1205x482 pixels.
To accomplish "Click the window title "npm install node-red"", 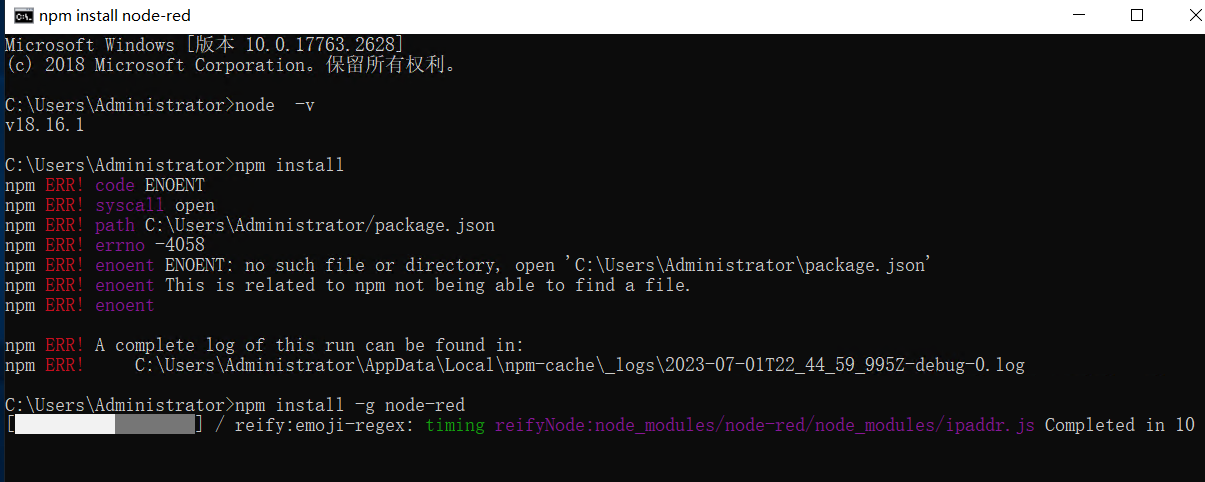I will click(115, 16).
